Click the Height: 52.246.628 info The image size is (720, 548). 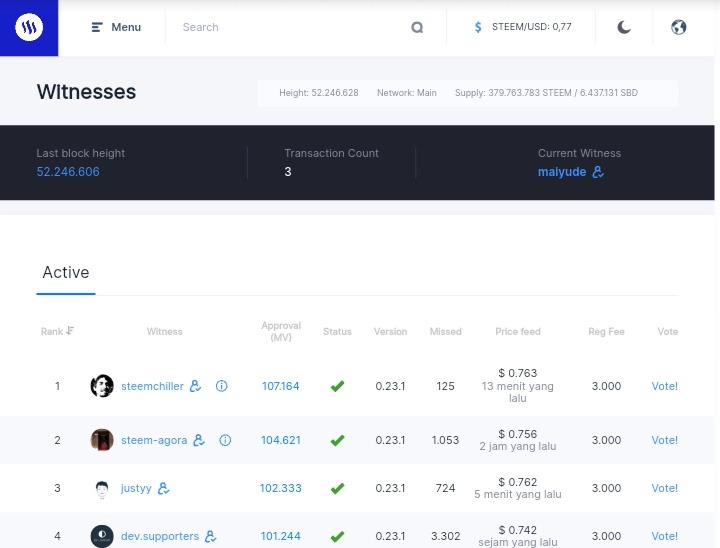click(x=319, y=93)
